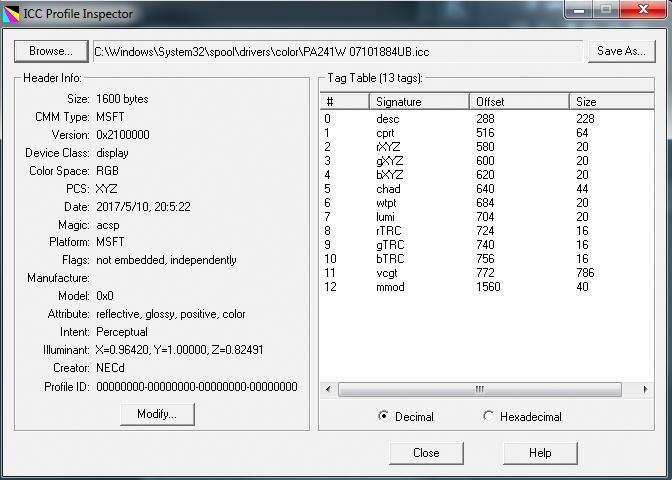Select the rXYZ tag row

point(486,147)
